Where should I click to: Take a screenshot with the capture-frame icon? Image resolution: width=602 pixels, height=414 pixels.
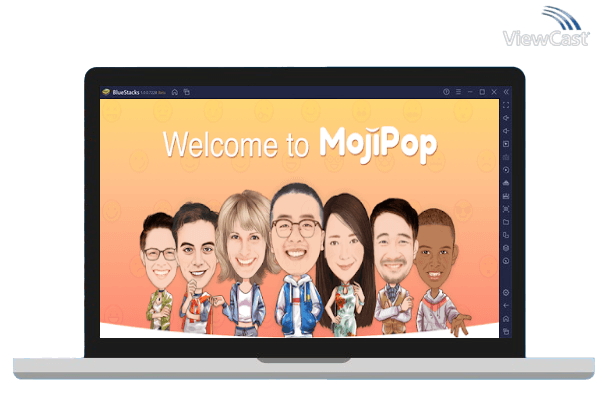[x=506, y=209]
